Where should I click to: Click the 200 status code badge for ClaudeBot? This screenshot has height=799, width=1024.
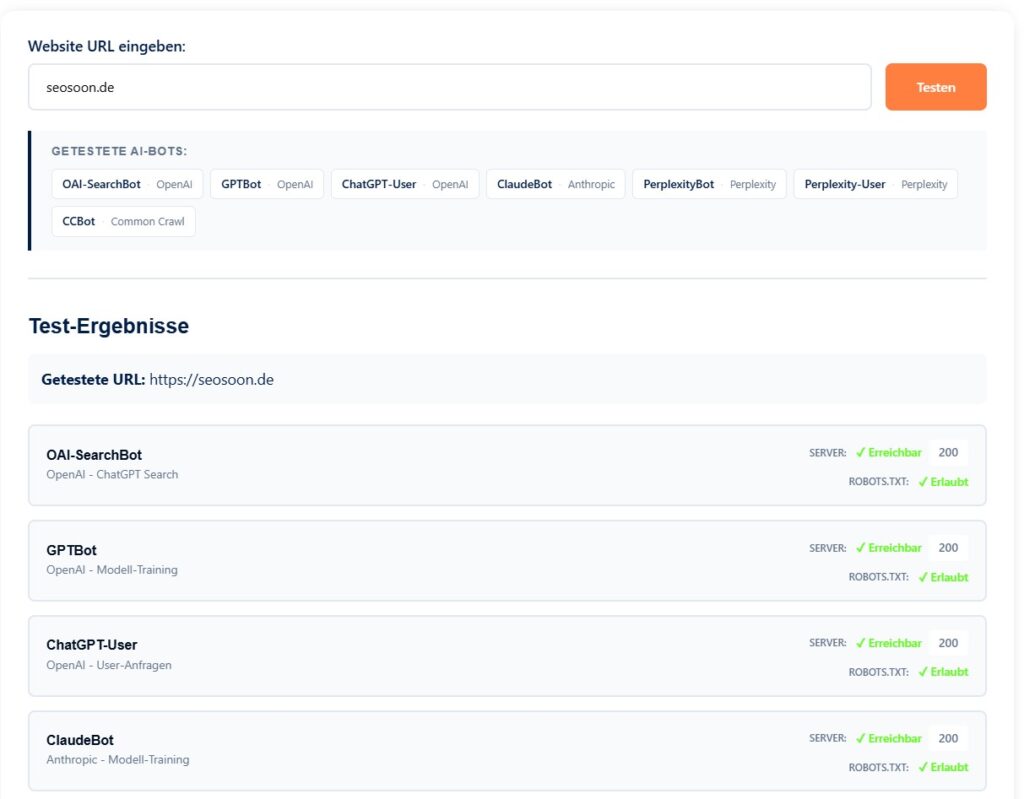tap(947, 737)
